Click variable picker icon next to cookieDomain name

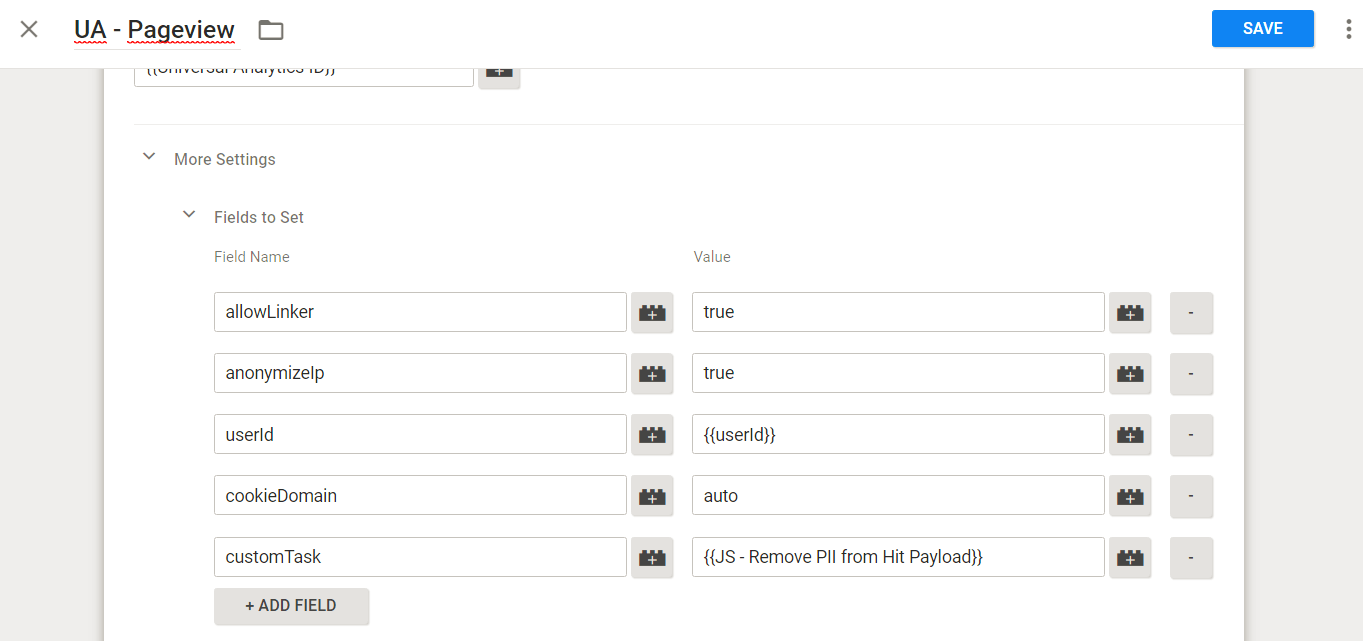(652, 496)
